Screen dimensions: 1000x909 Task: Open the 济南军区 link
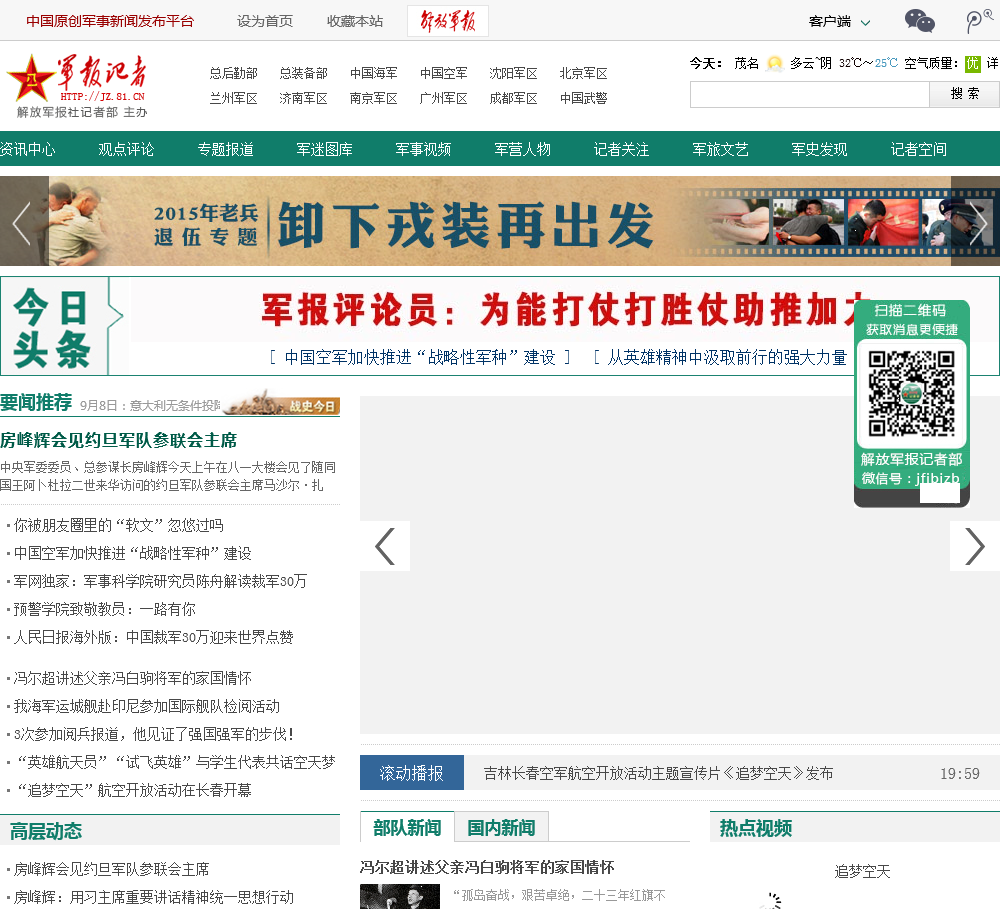point(304,98)
